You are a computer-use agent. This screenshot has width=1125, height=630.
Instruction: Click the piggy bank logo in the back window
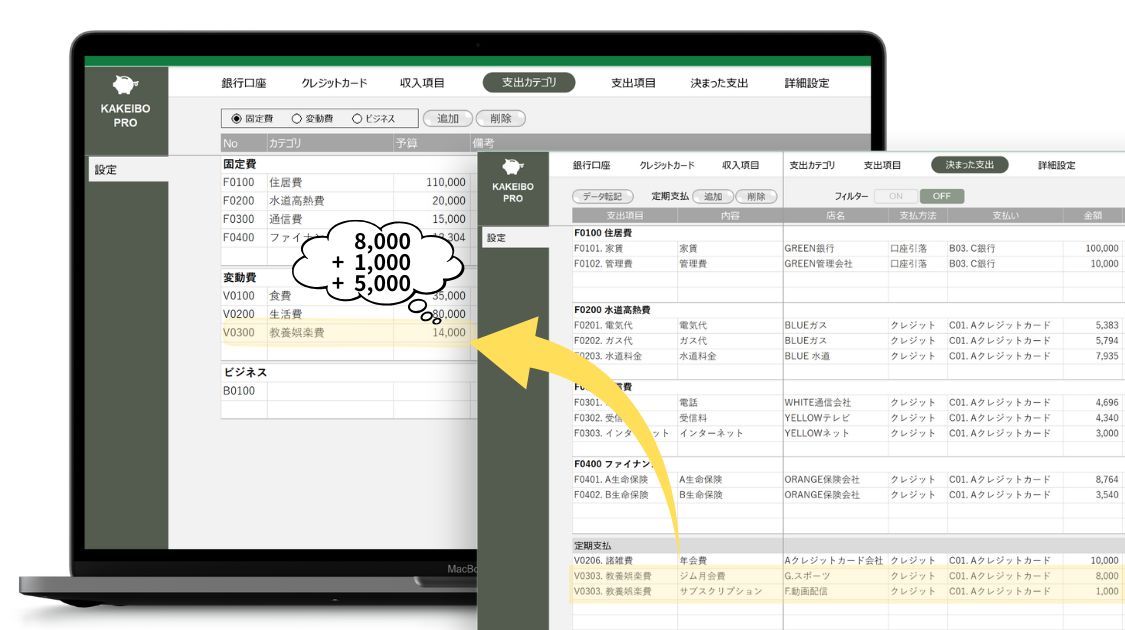click(x=125, y=84)
